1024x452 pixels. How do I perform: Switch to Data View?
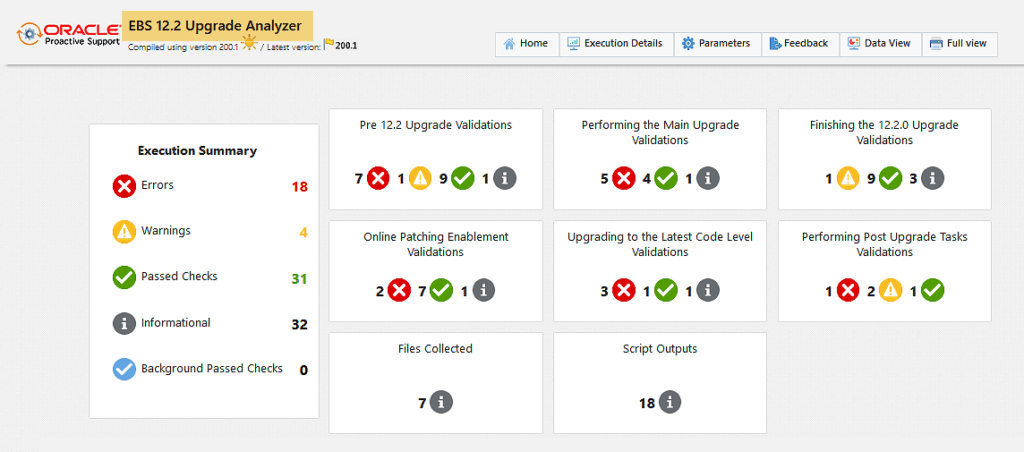(x=880, y=44)
